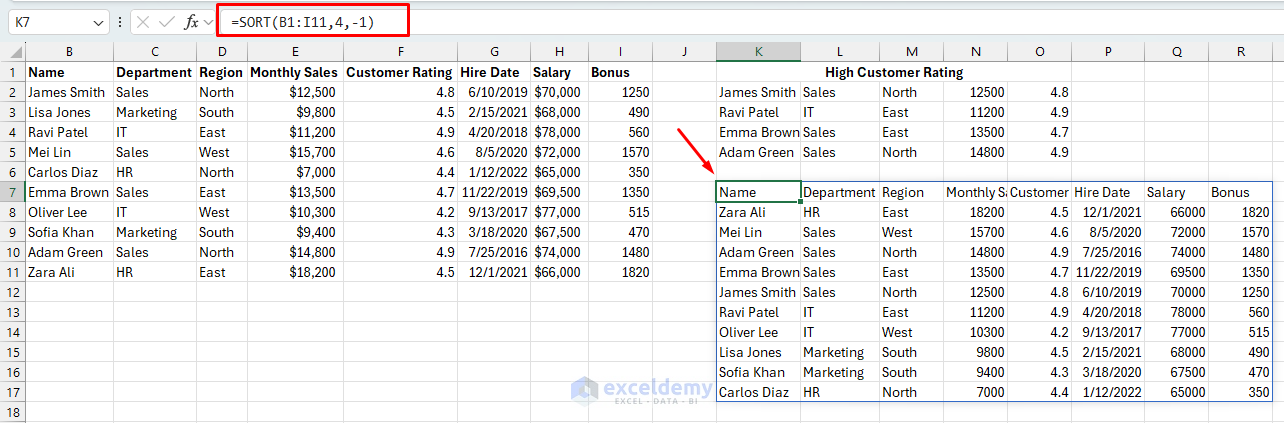Select row 18 header
The image size is (1284, 423).
[13, 412]
